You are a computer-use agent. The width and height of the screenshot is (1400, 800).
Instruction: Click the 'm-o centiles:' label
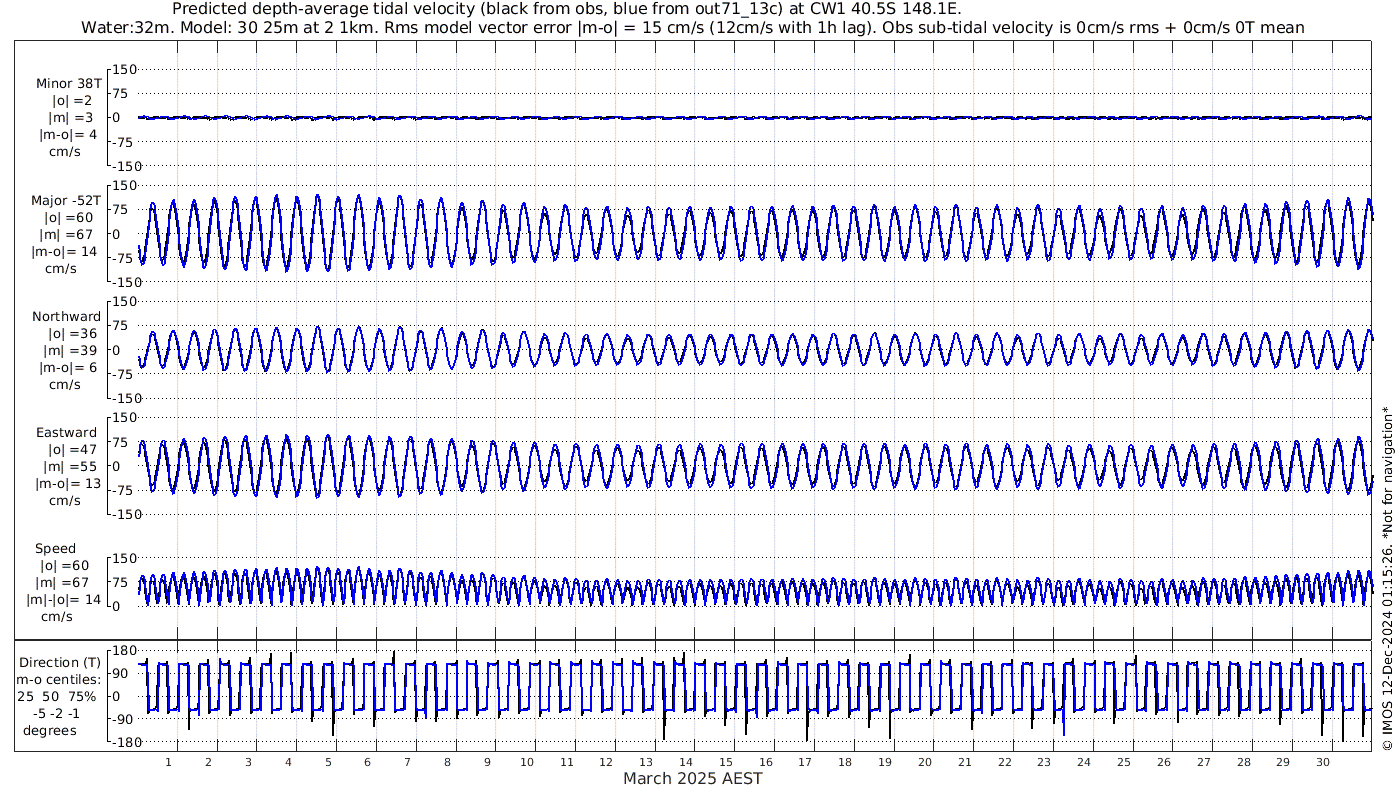tap(60, 679)
